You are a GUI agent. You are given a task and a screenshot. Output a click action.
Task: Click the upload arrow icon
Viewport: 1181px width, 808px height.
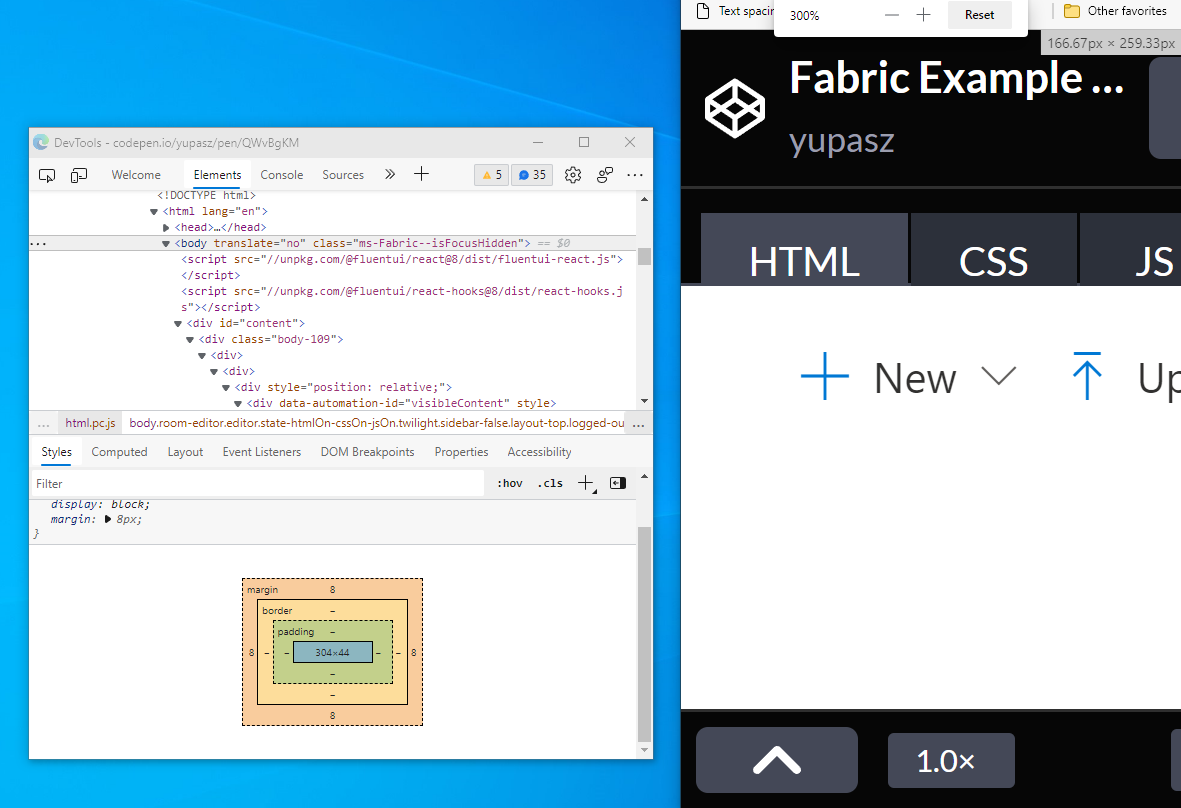pyautogui.click(x=1087, y=376)
